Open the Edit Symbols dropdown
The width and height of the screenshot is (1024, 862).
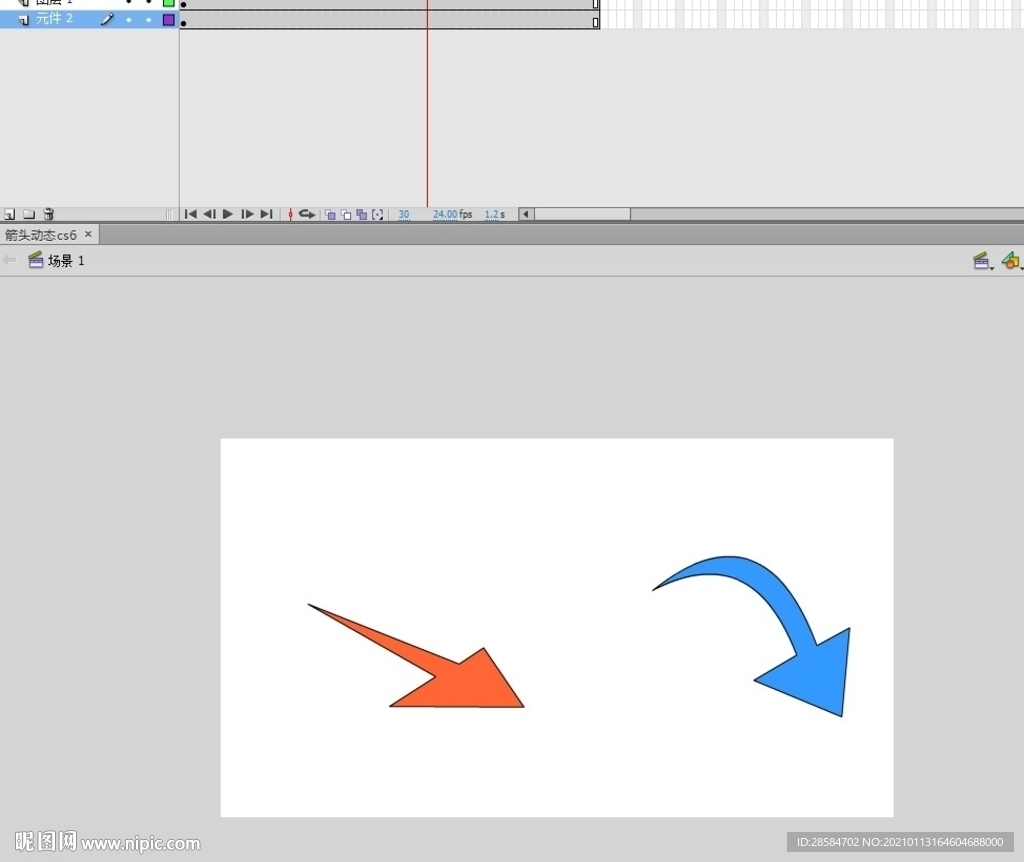[x=1011, y=261]
